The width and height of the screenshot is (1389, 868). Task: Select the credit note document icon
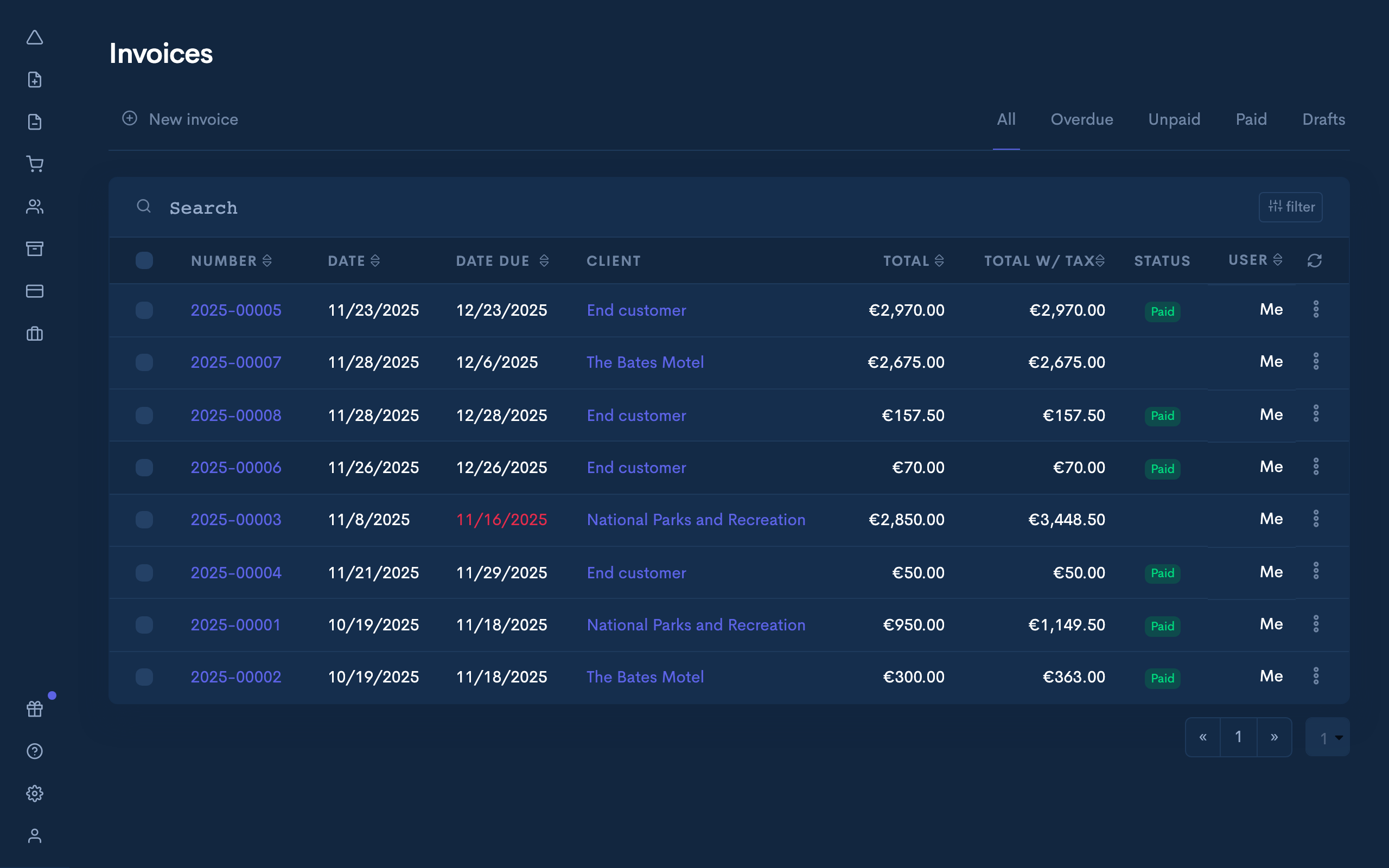click(35, 122)
